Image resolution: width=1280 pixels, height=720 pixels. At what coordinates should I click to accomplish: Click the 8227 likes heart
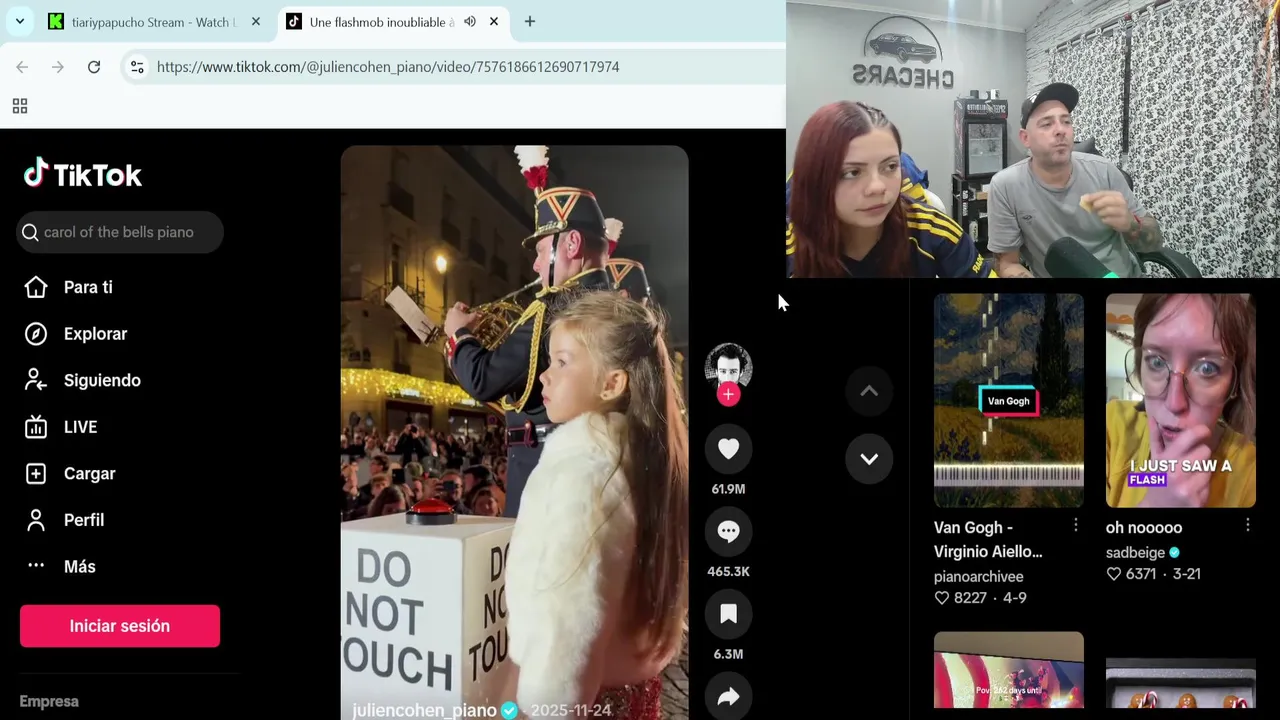[941, 598]
